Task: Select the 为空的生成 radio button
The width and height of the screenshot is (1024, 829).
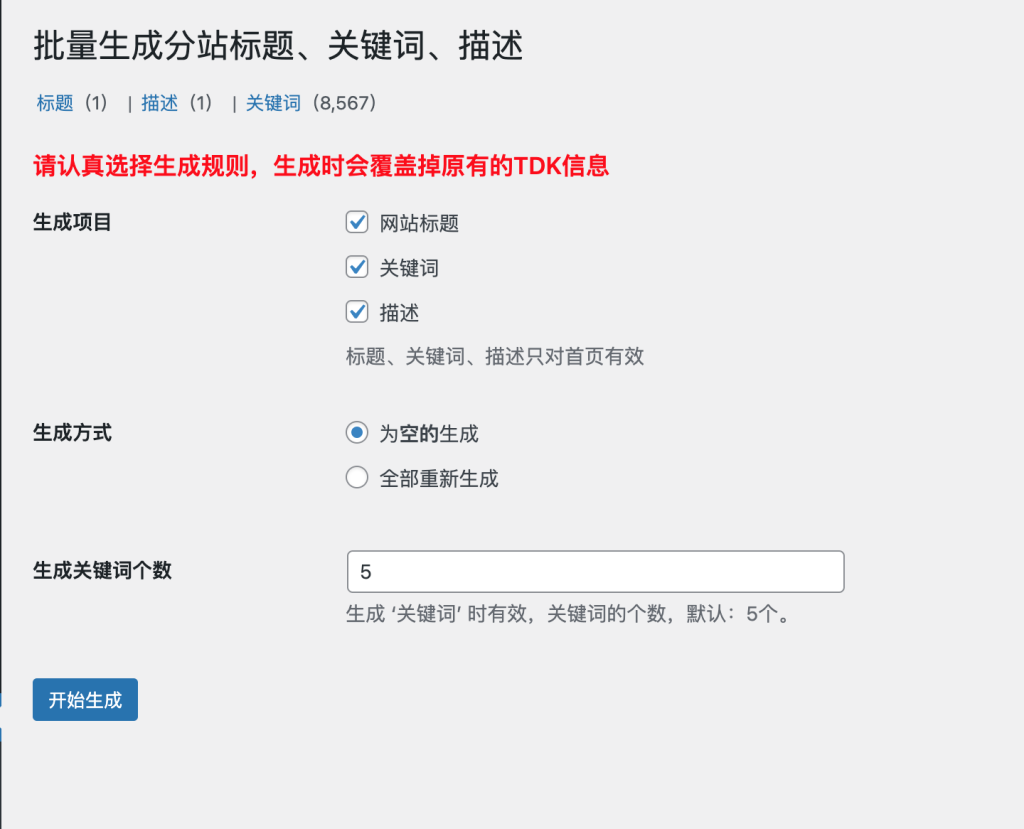Action: (357, 433)
